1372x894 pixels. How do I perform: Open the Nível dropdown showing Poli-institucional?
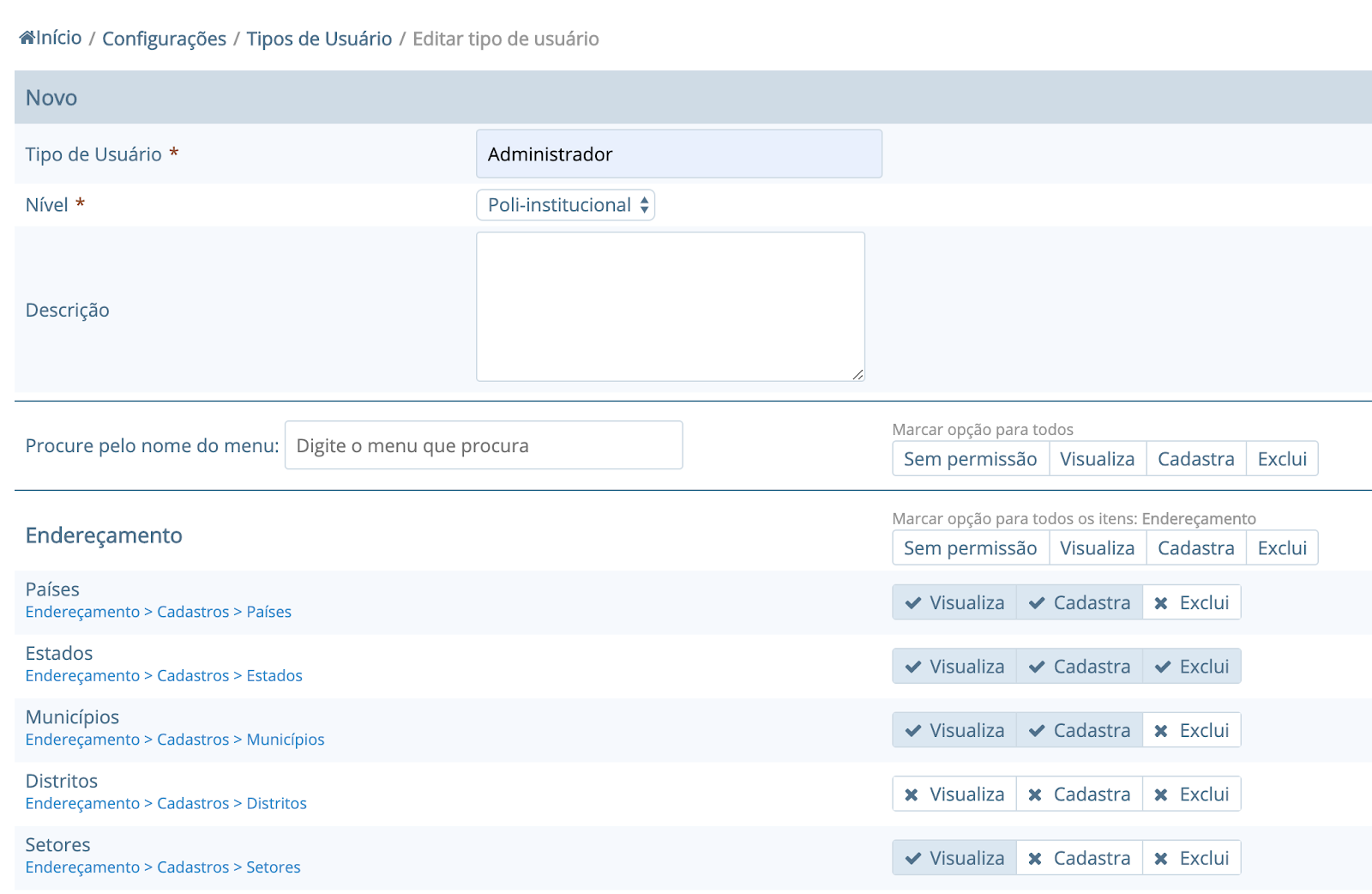(x=566, y=205)
